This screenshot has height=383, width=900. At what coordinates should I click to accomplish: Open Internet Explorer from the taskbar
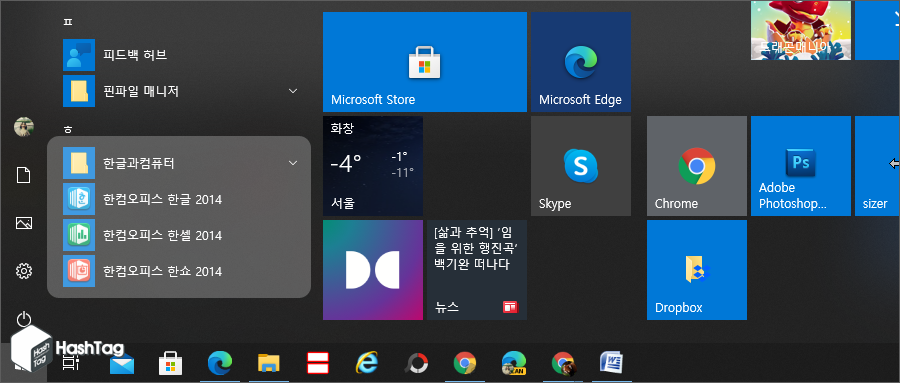(367, 364)
